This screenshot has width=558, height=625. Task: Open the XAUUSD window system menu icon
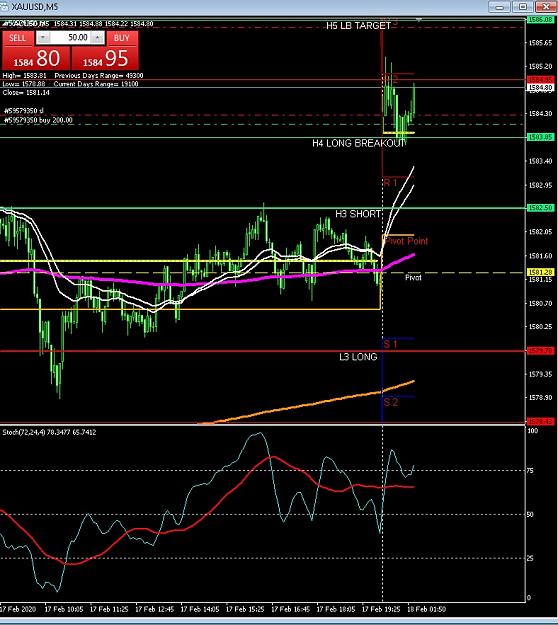click(5, 7)
